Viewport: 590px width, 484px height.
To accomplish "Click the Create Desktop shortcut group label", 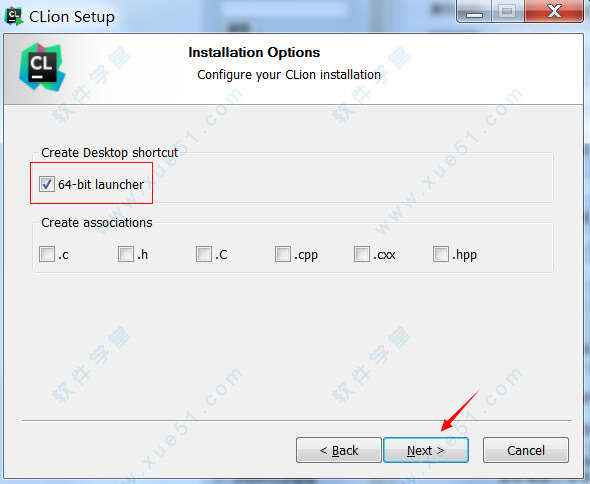I will 109,152.
